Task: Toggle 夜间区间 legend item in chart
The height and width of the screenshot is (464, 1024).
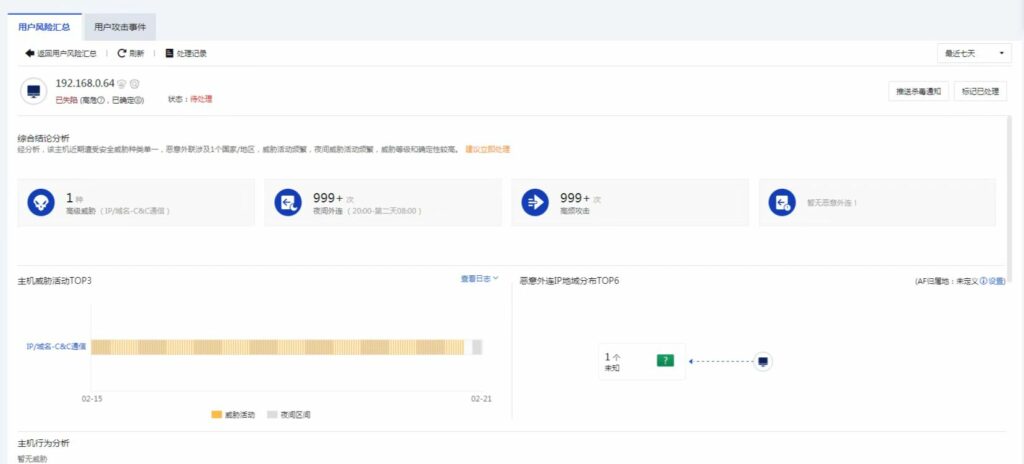Action: point(288,414)
